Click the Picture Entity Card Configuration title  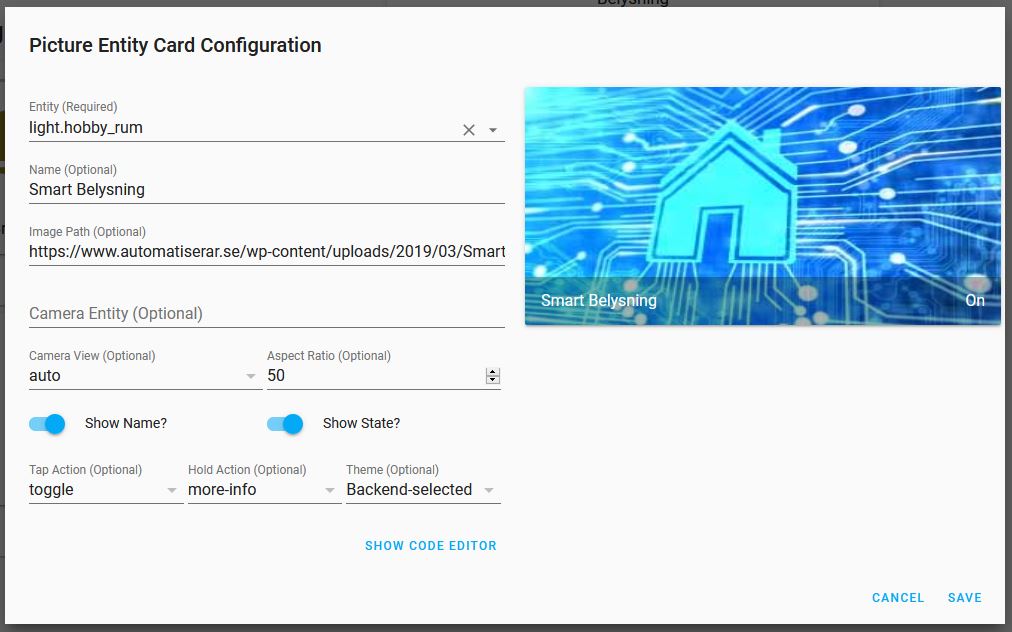175,45
